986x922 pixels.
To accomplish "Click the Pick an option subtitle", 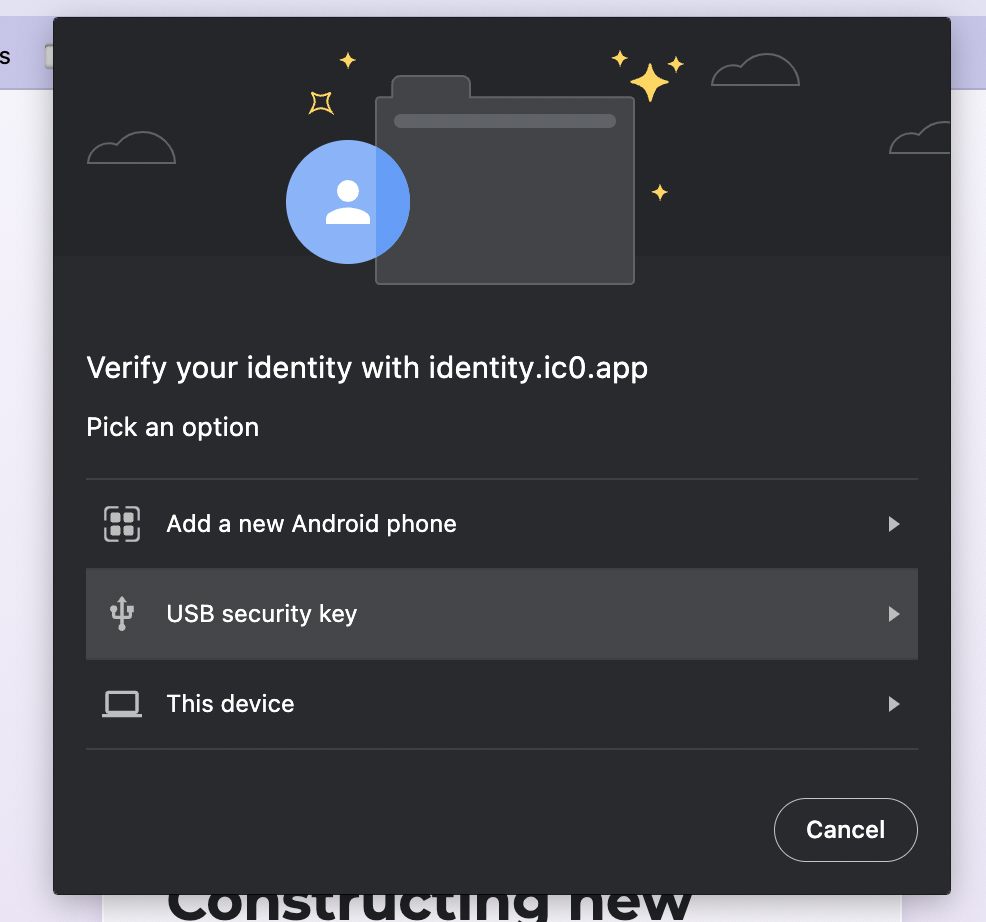I will (173, 428).
